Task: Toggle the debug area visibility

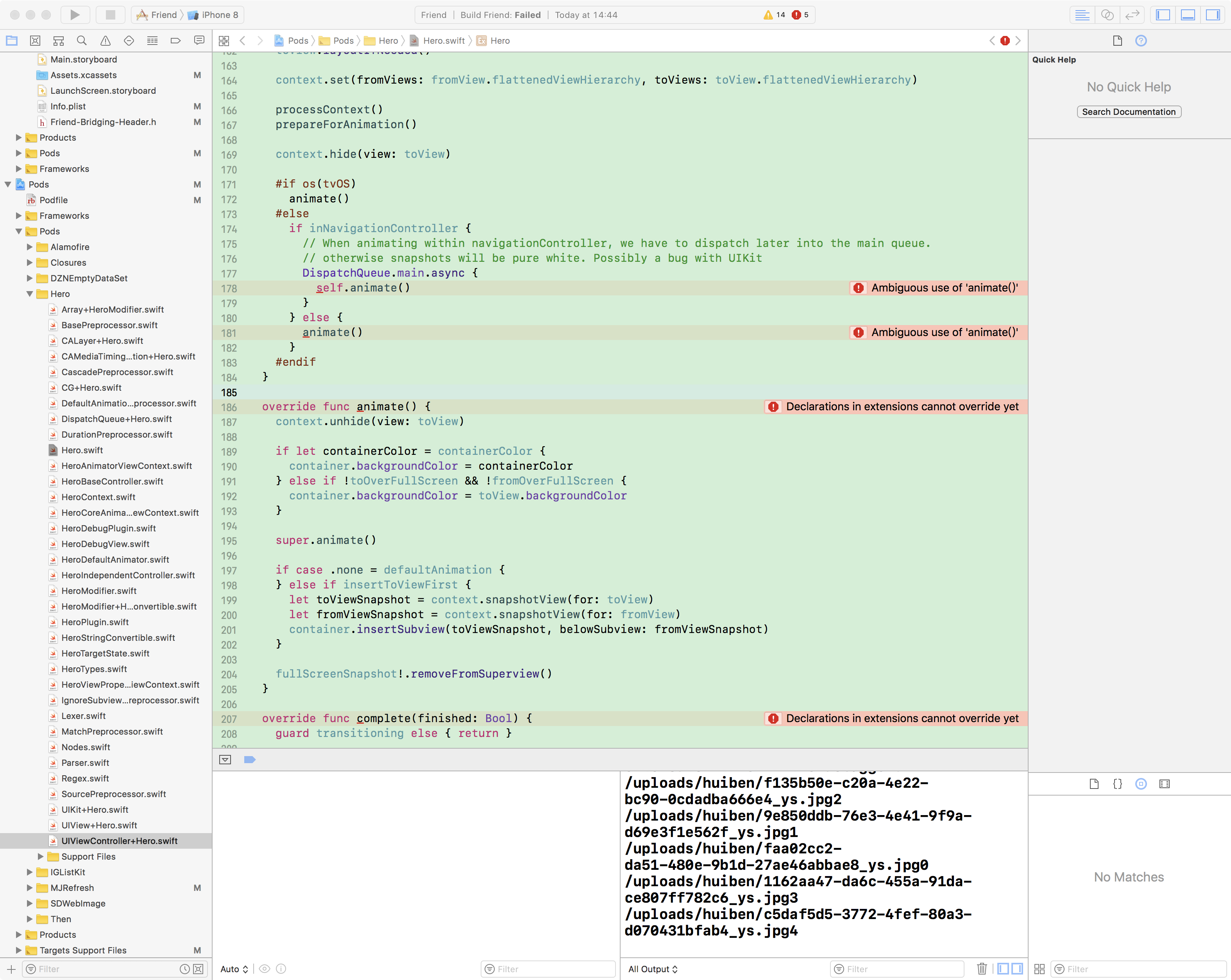Action: click(1188, 15)
